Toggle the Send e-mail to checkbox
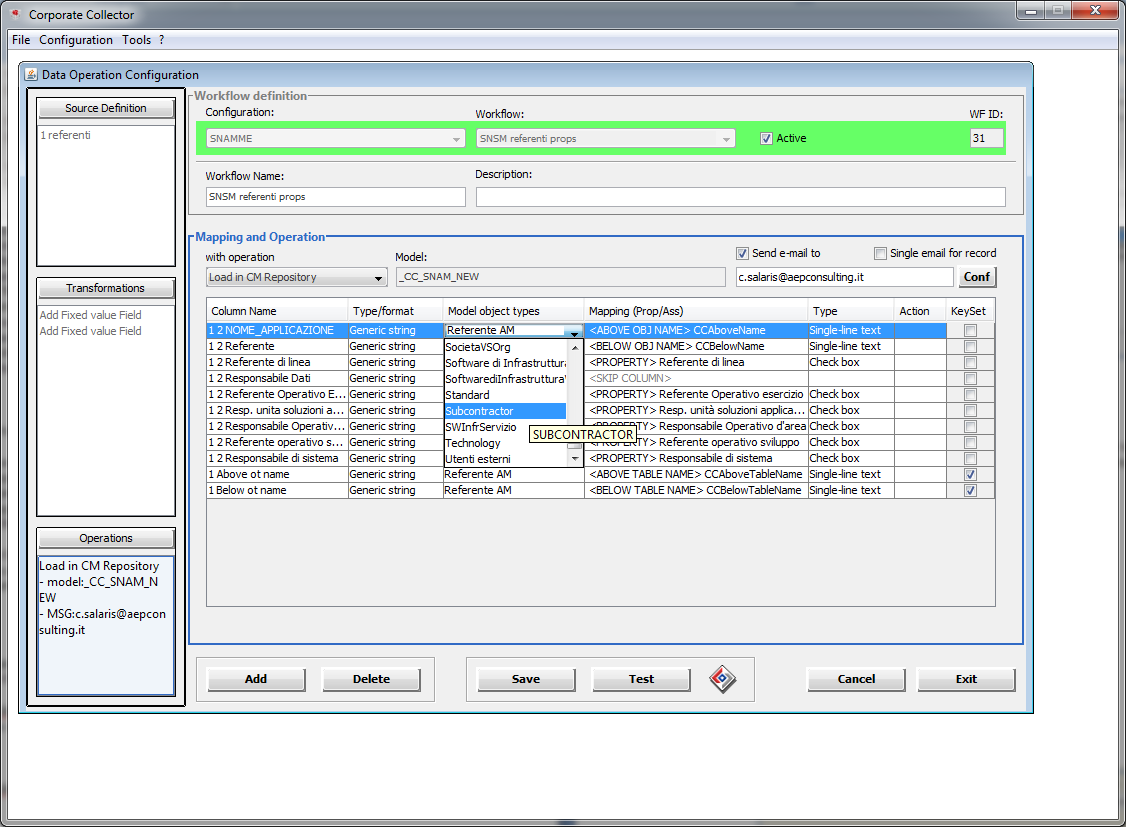 [742, 253]
